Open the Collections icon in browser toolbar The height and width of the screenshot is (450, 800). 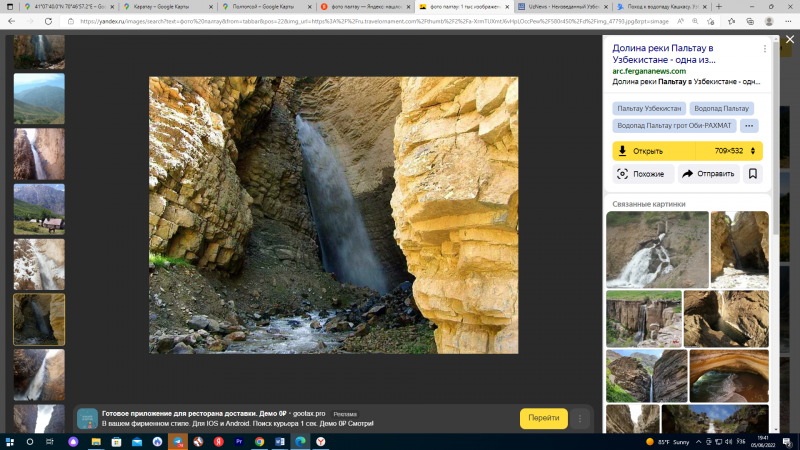(x=750, y=21)
